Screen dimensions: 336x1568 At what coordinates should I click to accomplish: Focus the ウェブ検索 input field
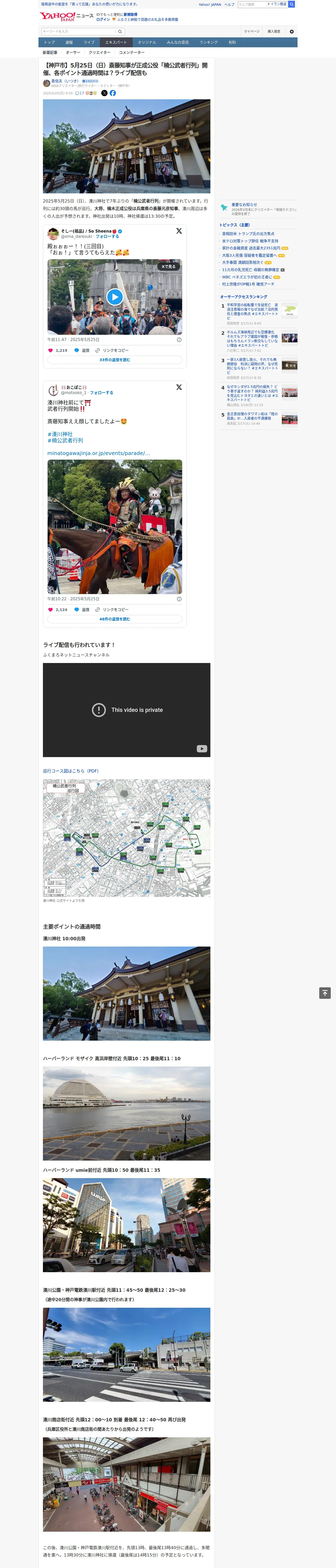(251, 4)
